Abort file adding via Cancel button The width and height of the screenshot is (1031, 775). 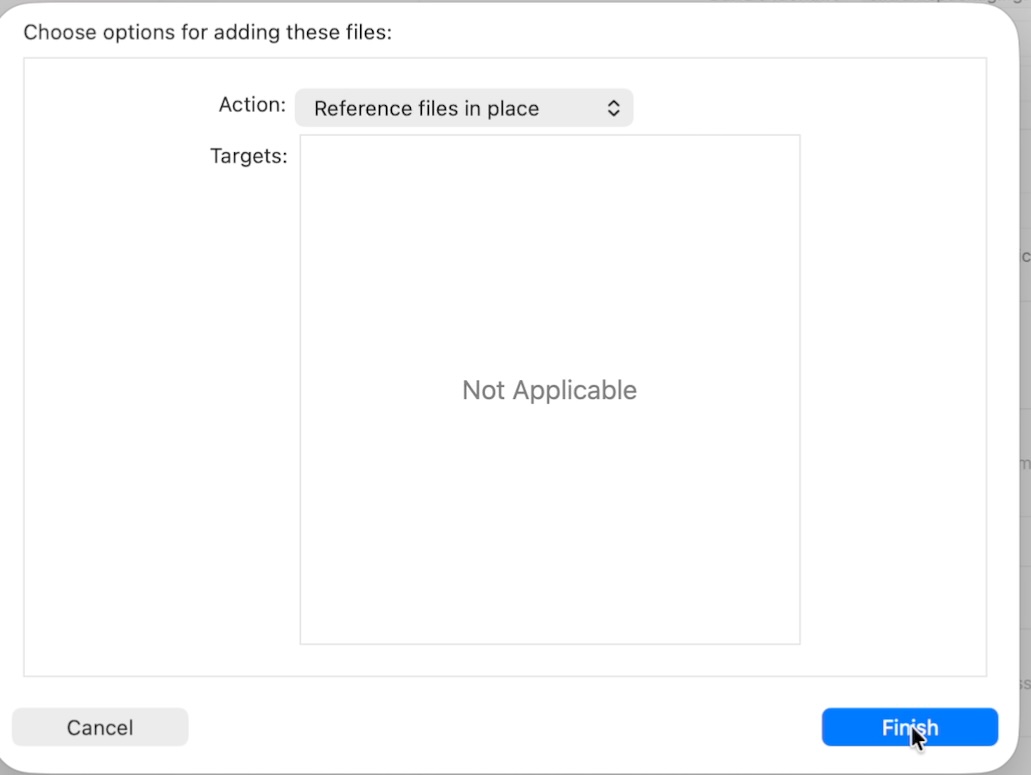pos(100,727)
